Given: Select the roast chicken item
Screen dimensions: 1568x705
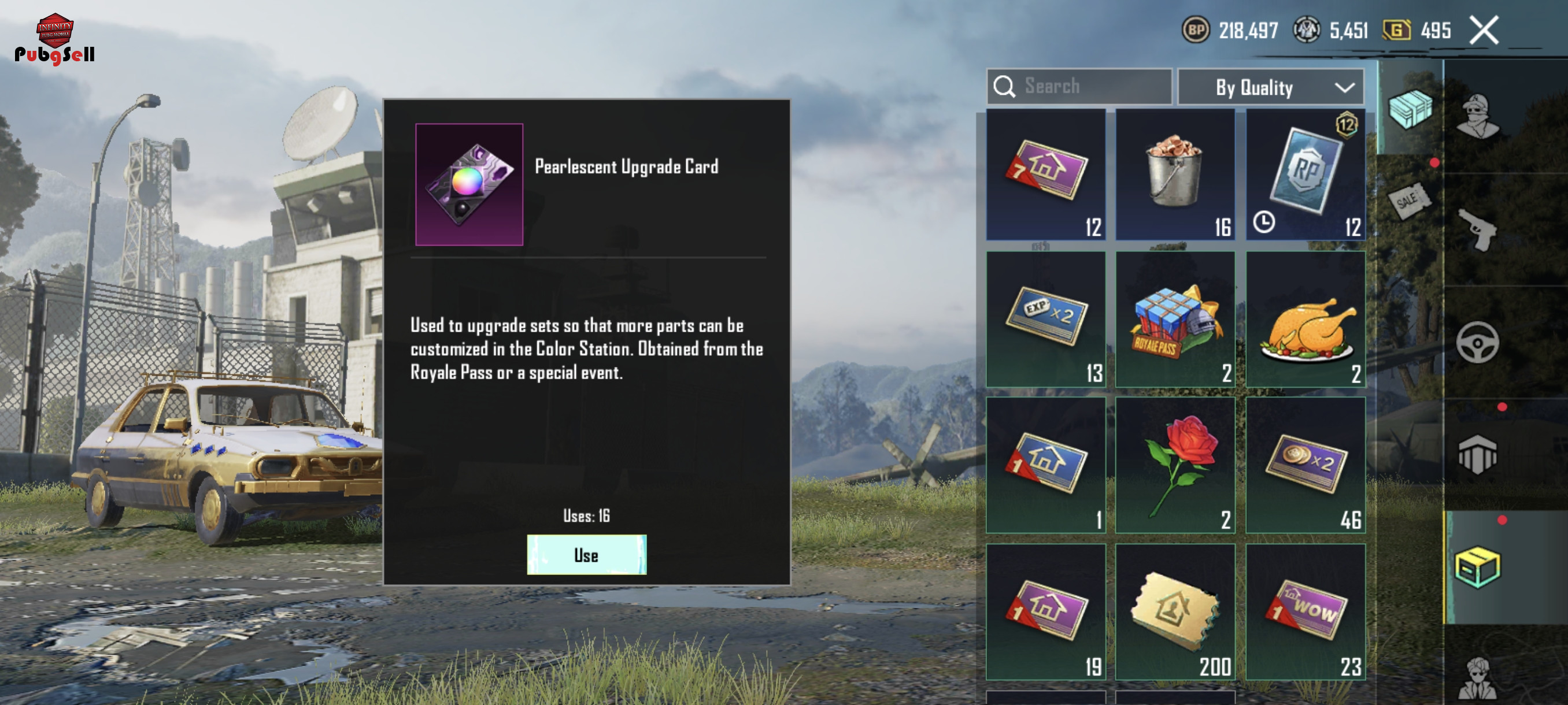Looking at the screenshot, I should (1305, 319).
